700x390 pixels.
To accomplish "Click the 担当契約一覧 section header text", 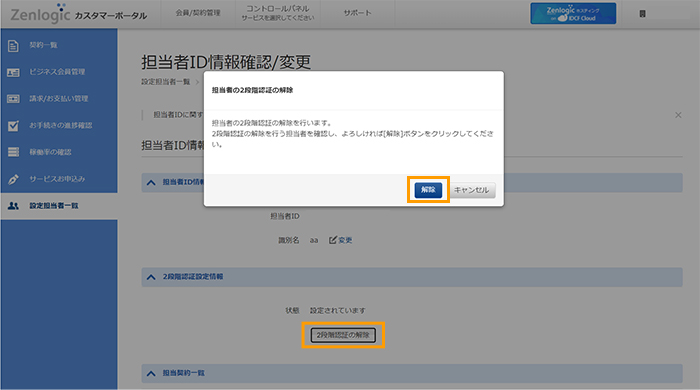I will [x=183, y=373].
